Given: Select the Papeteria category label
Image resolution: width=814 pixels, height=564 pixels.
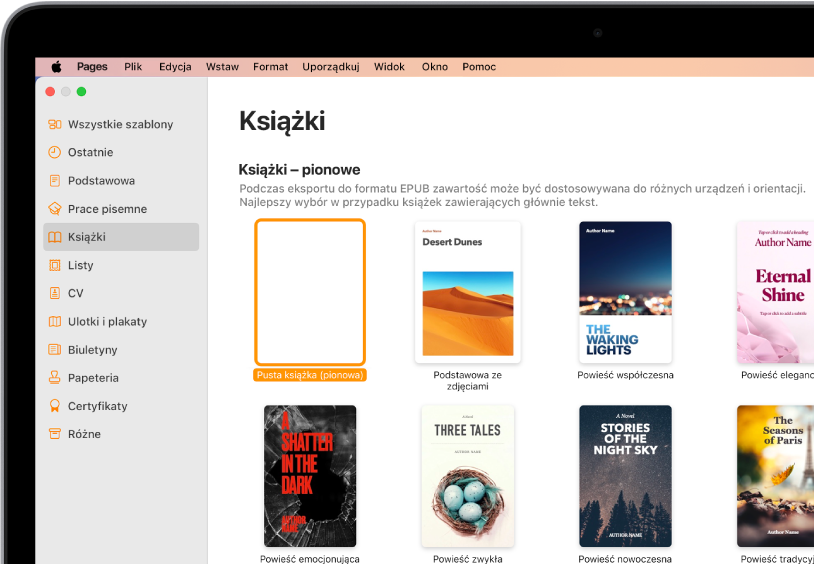Looking at the screenshot, I should [93, 378].
